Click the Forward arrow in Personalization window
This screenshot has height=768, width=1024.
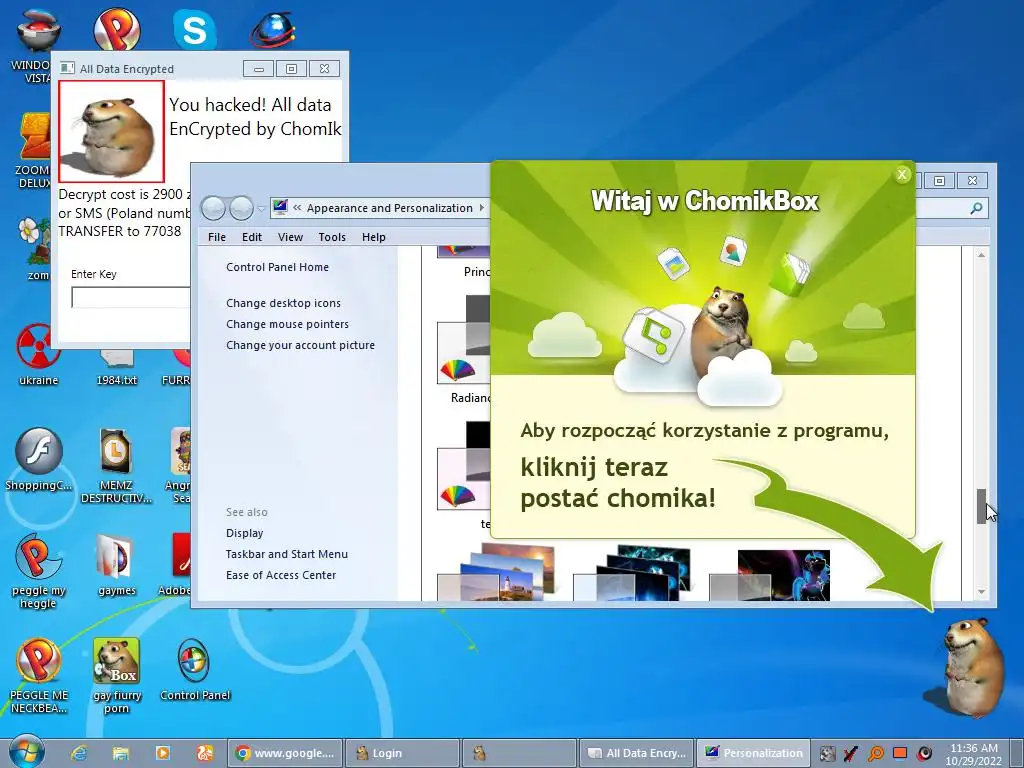pyautogui.click(x=241, y=208)
